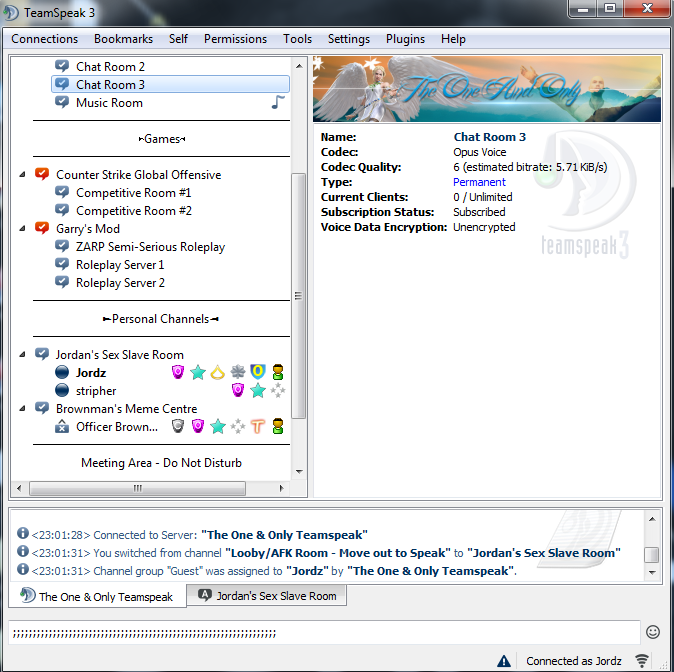Click the orange T badge next to Officer Brown
Image resolution: width=674 pixels, height=672 pixels.
258,426
